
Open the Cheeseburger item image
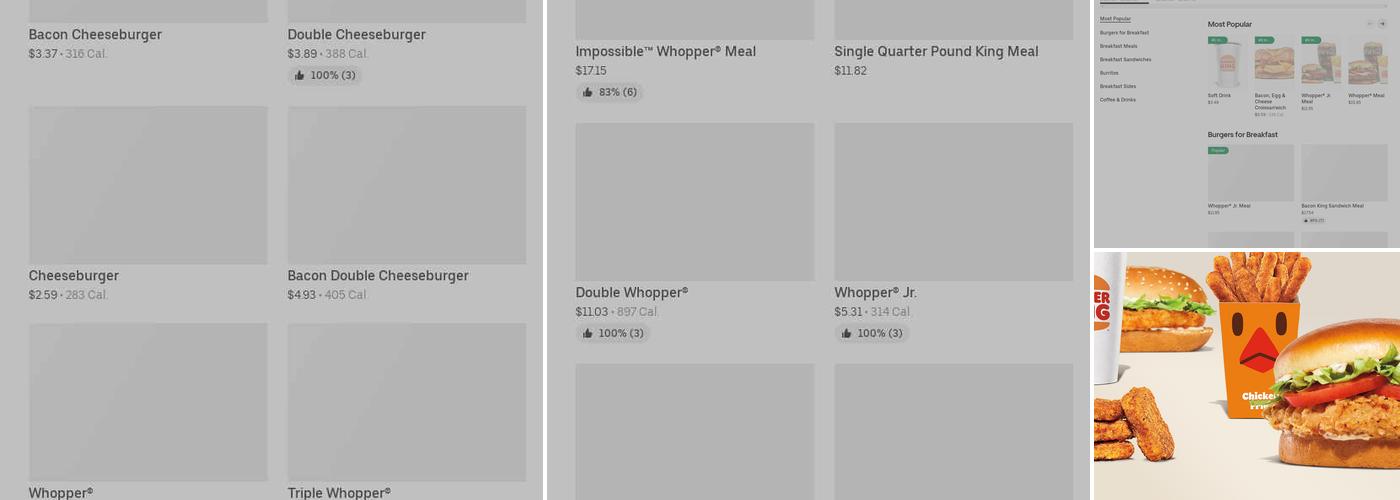pos(148,185)
